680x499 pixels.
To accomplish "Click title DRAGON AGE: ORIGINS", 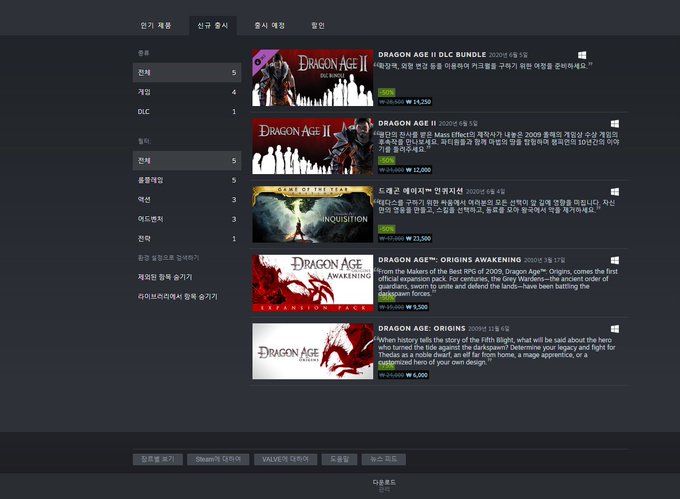I will (422, 329).
